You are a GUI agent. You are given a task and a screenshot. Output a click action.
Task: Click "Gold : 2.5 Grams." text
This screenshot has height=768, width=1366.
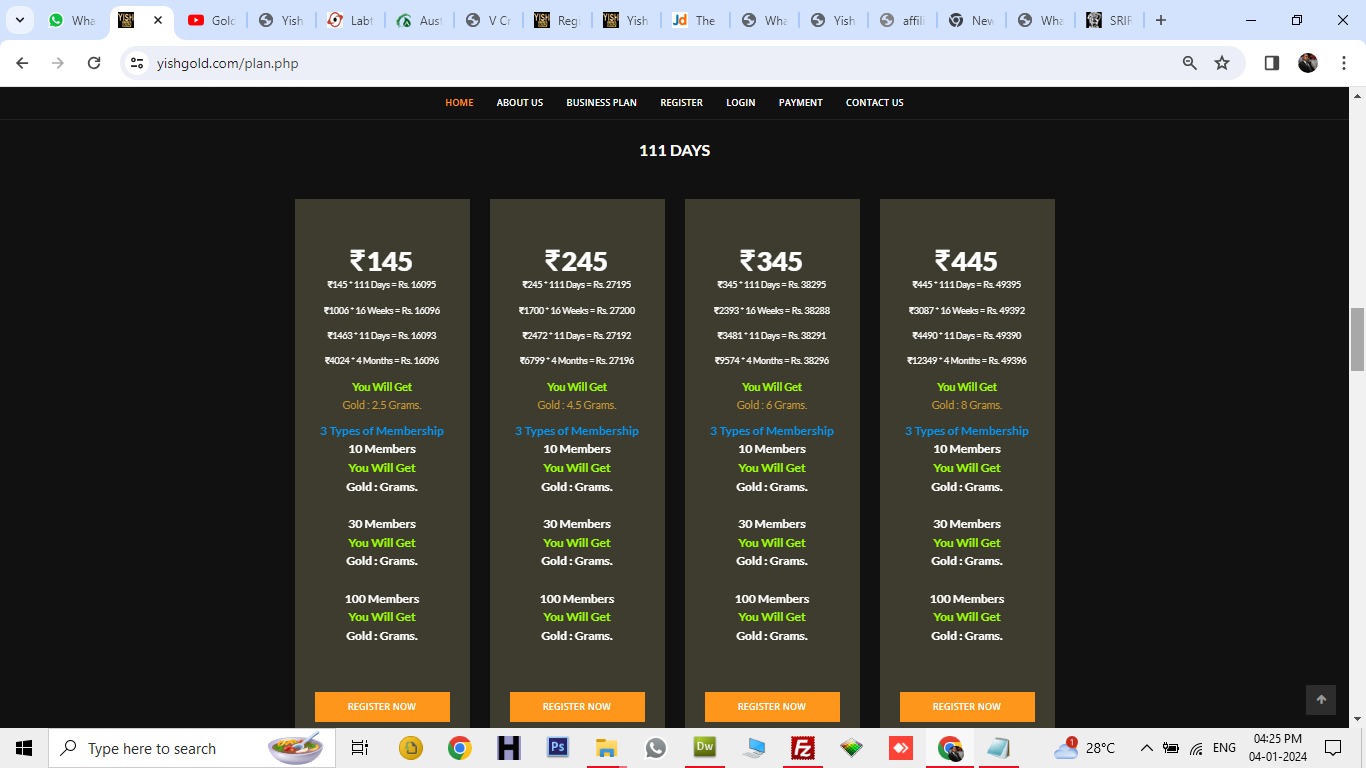click(x=382, y=405)
